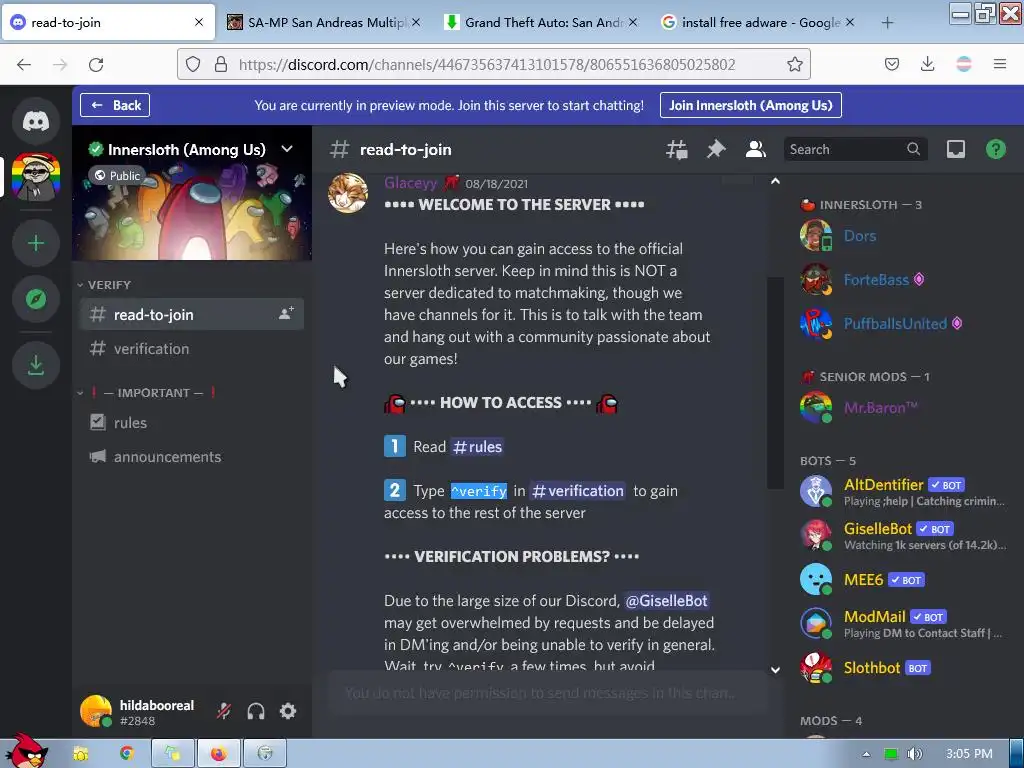Show site security padlock info

221,64
